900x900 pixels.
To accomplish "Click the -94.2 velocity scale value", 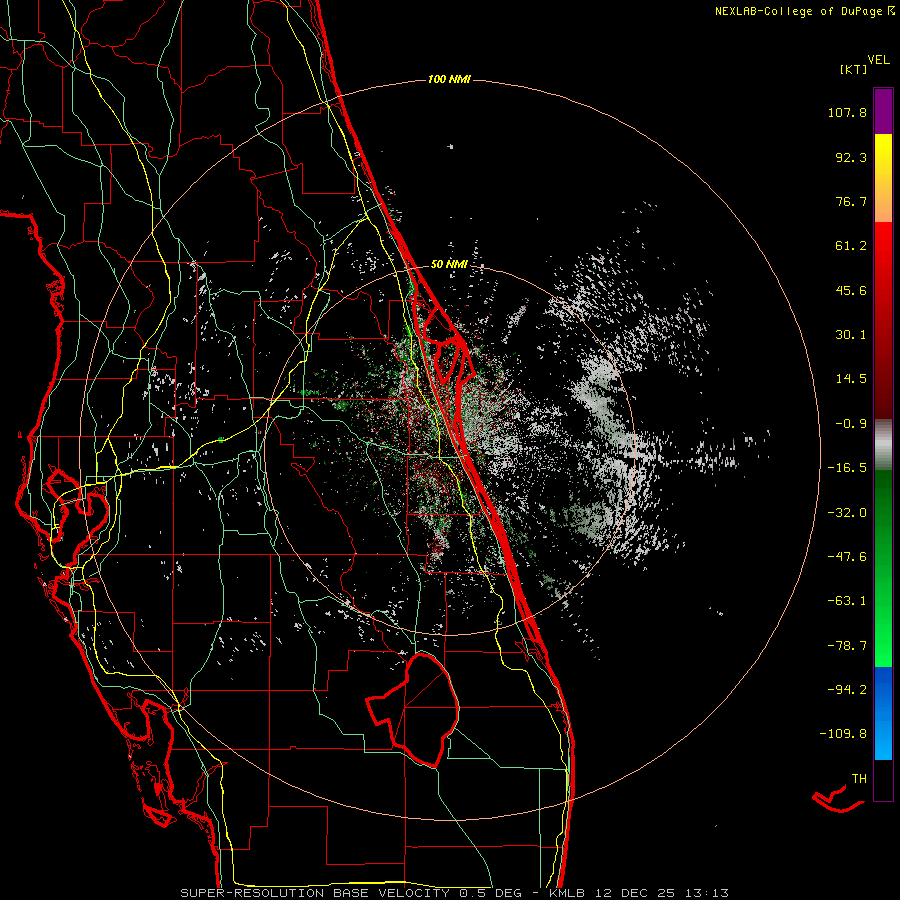I will [847, 689].
